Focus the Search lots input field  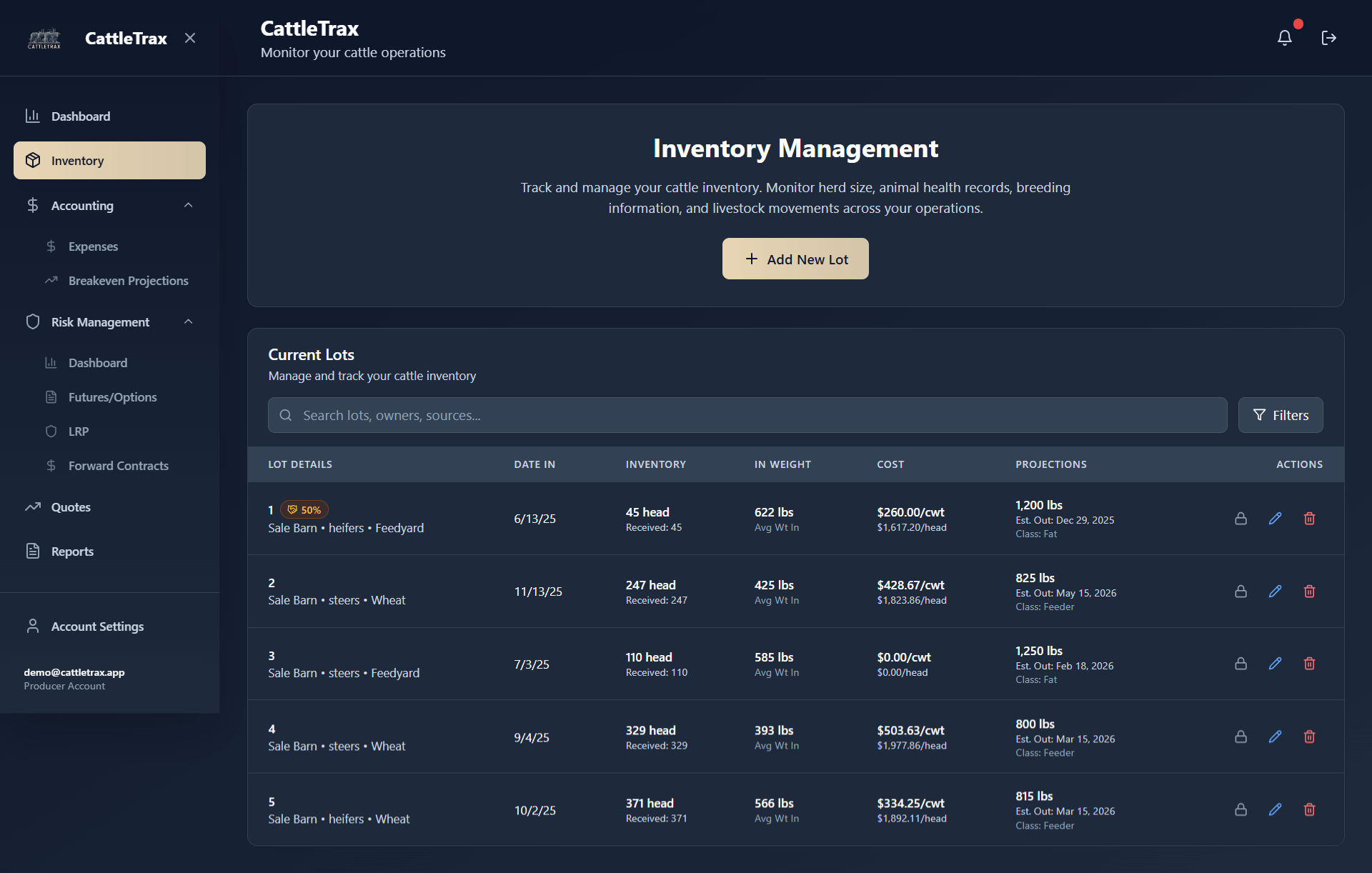point(747,415)
